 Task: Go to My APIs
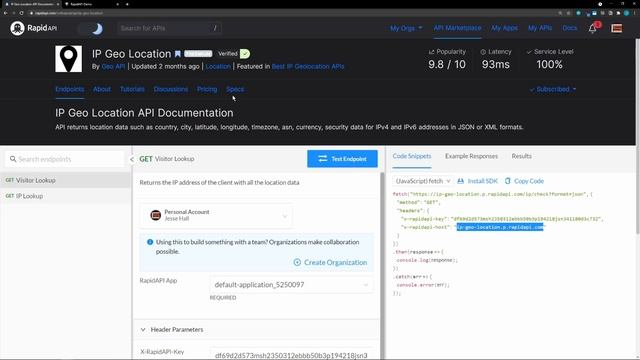(x=540, y=28)
